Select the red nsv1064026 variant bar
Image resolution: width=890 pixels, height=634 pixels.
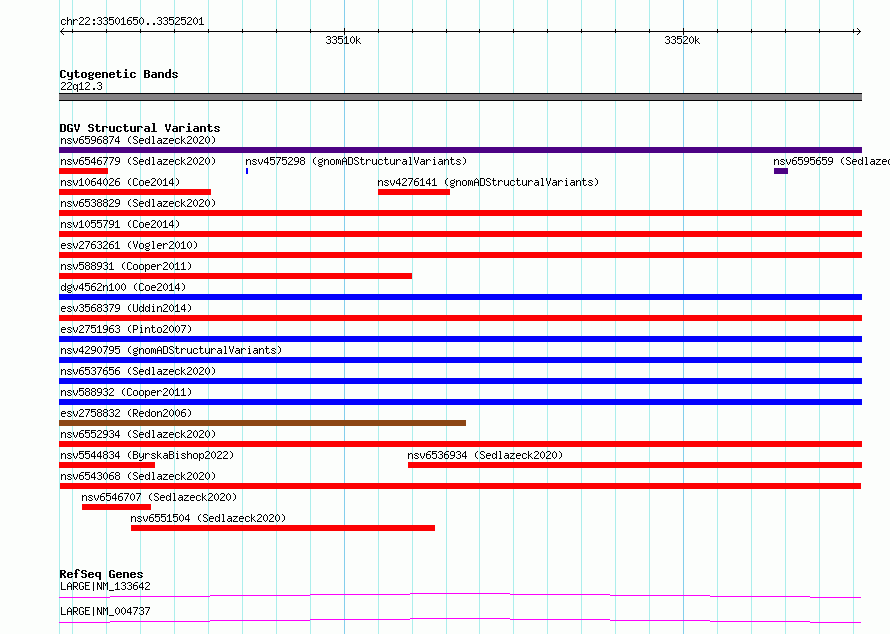(135, 192)
